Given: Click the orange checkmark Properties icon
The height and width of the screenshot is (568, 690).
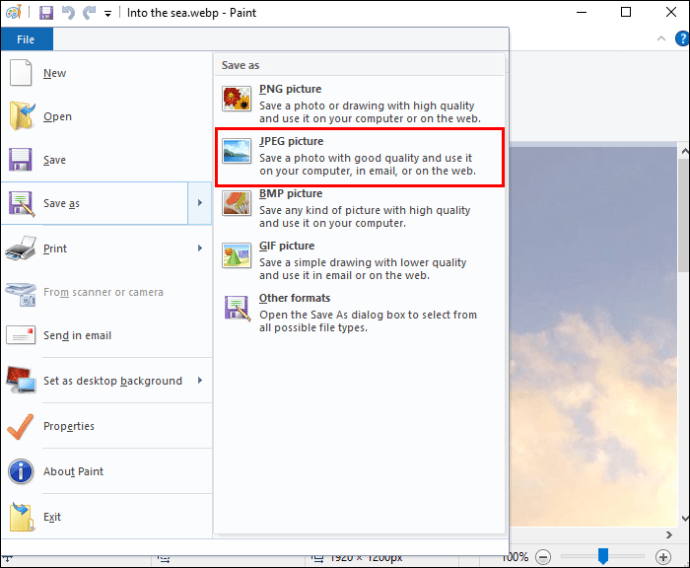Looking at the screenshot, I should click(x=20, y=426).
